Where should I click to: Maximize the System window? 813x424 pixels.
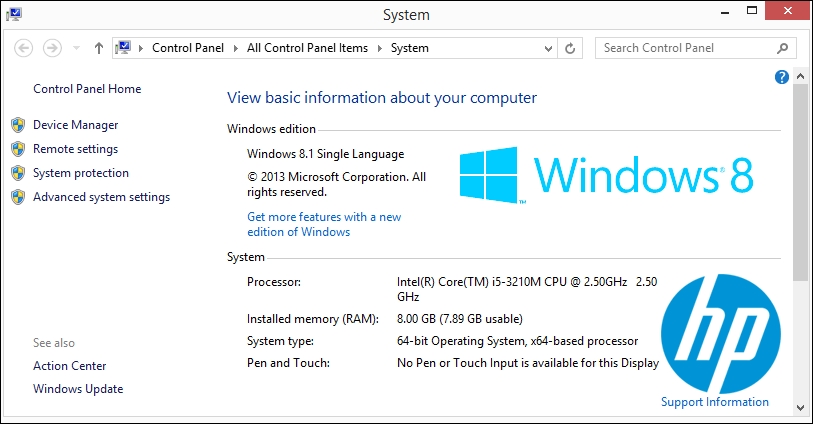click(752, 10)
